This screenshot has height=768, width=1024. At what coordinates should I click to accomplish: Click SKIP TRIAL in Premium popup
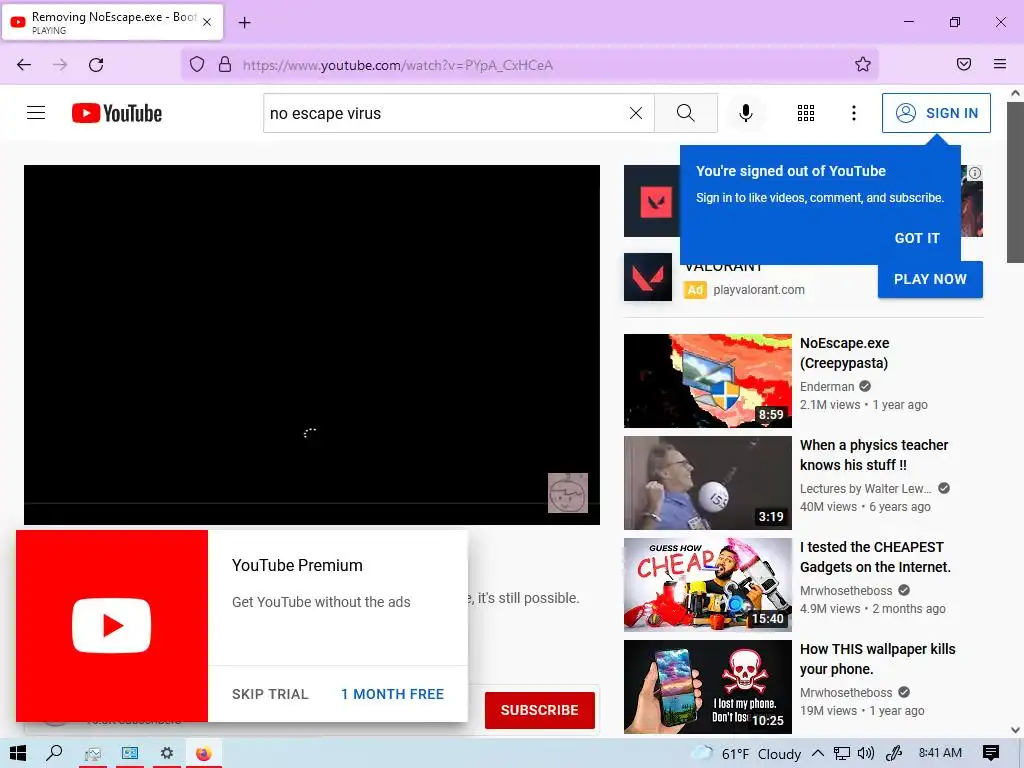270,694
